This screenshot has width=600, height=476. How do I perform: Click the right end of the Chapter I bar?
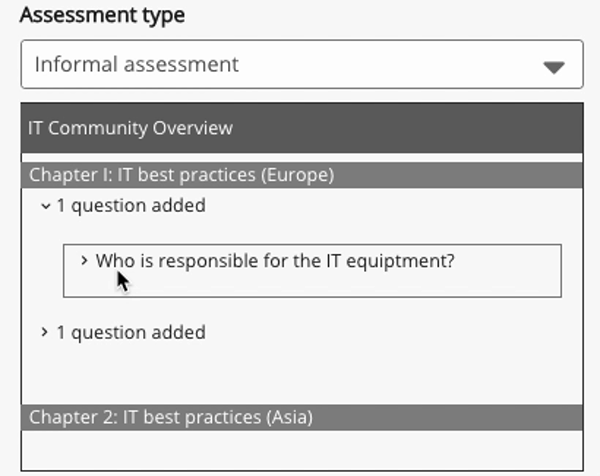tap(560, 175)
